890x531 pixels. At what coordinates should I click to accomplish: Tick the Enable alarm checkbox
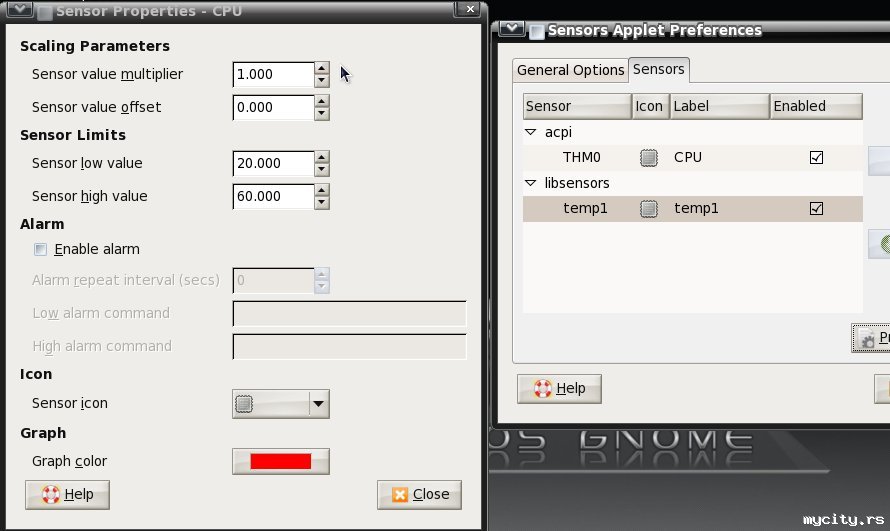[40, 250]
